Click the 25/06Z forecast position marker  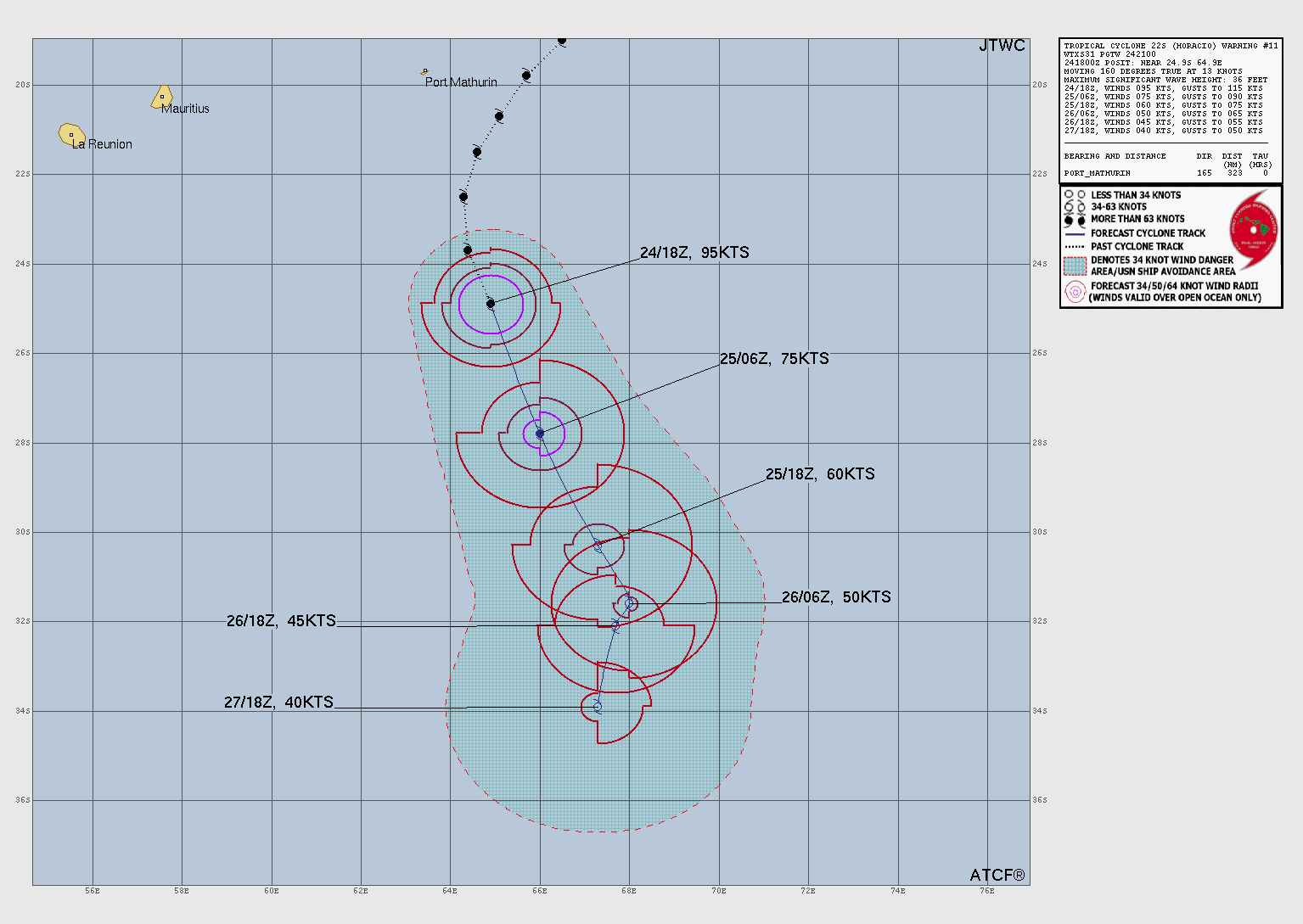point(540,434)
